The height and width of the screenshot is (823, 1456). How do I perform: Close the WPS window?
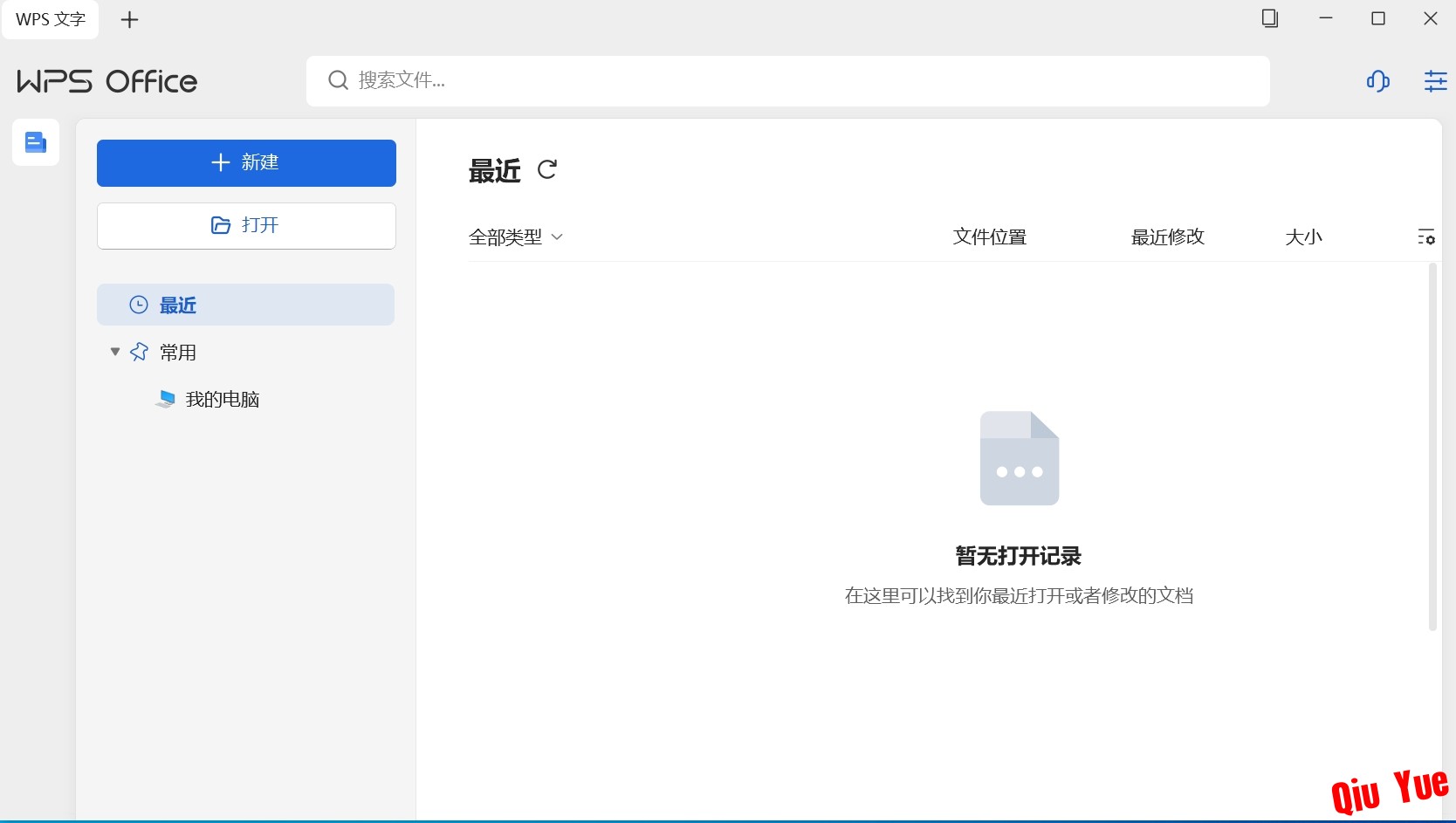(x=1431, y=18)
